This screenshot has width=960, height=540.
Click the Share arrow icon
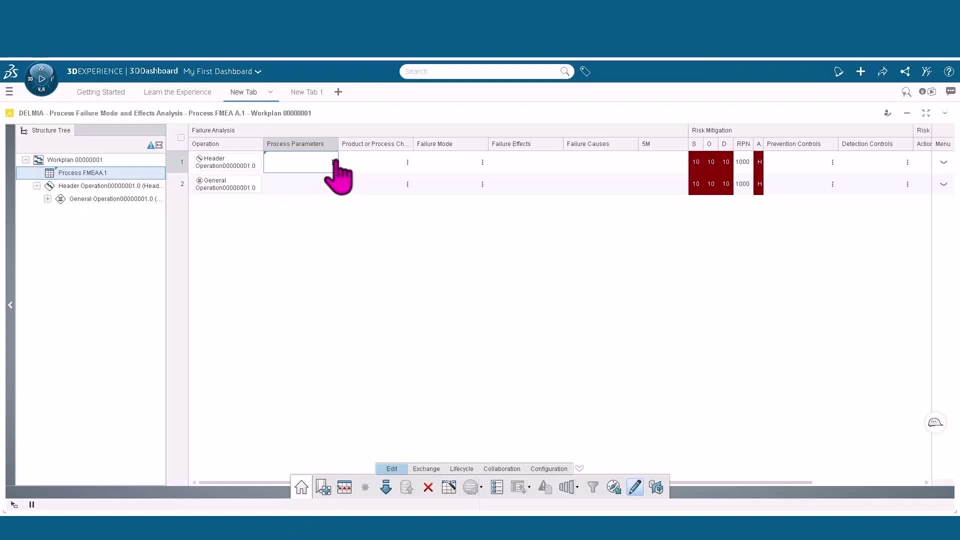pos(882,72)
